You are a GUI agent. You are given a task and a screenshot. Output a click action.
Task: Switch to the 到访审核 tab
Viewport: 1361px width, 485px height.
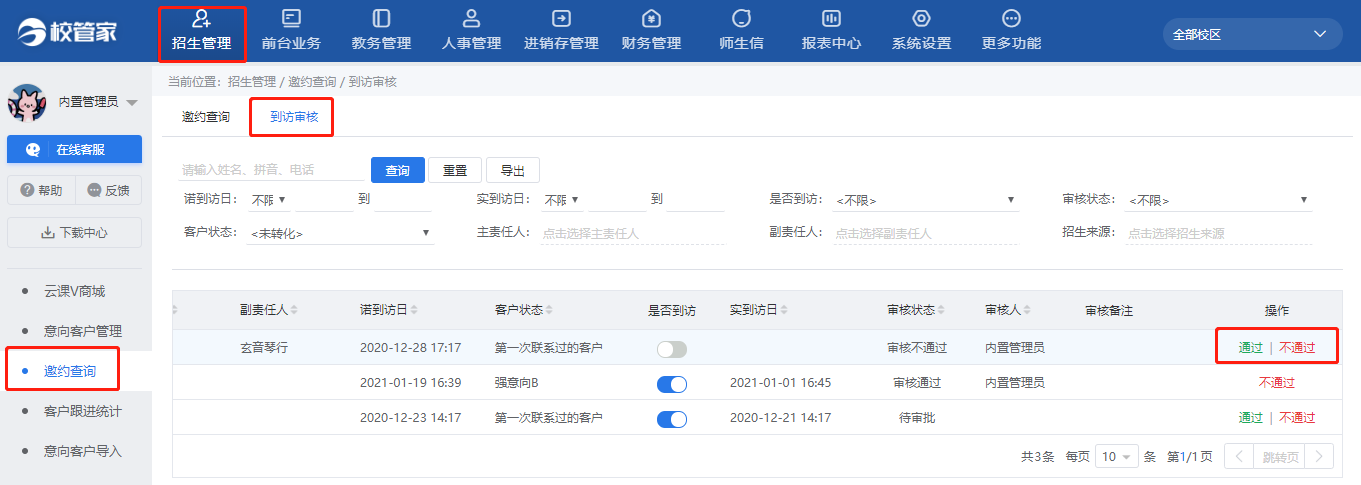tap(294, 117)
